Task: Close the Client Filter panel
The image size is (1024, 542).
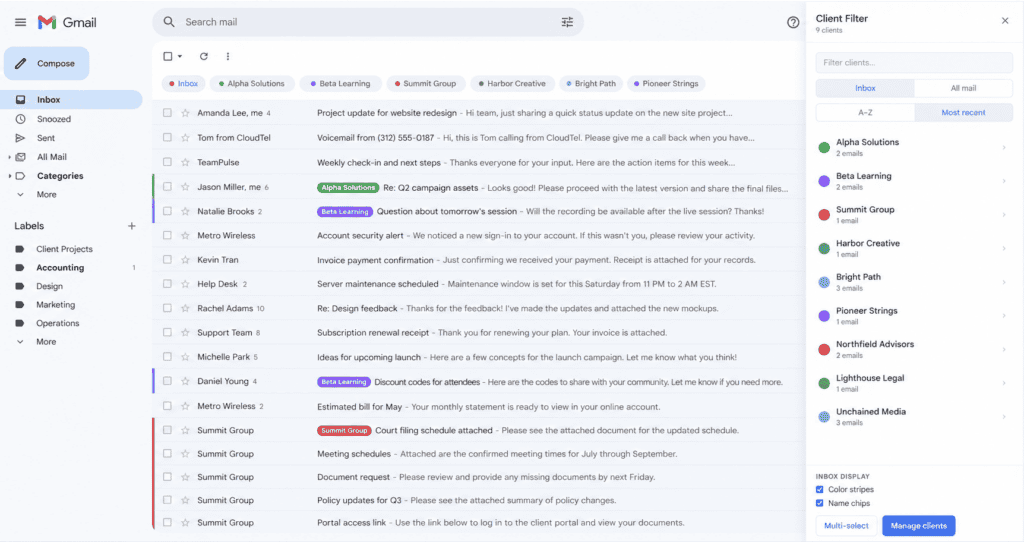Action: coord(1004,21)
